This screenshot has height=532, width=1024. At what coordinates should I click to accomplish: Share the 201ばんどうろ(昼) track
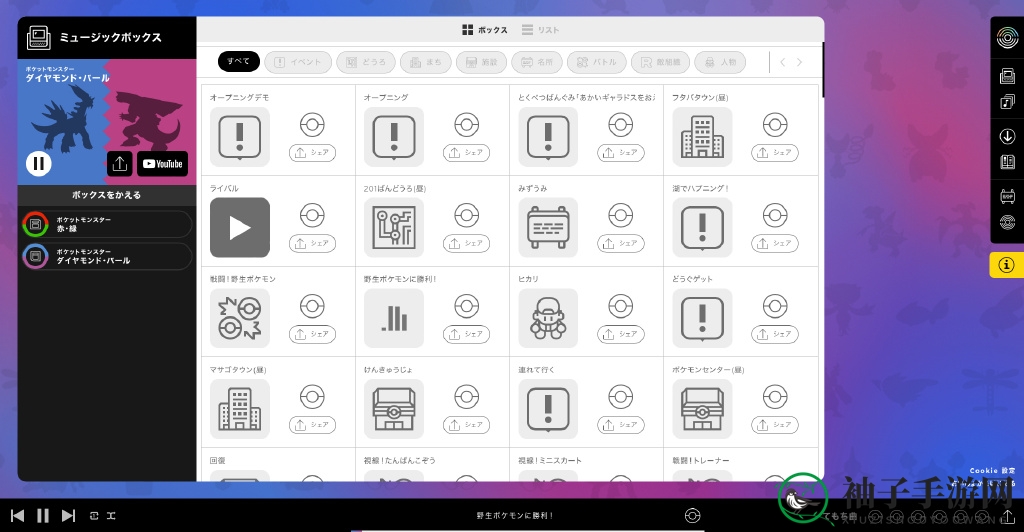coord(466,243)
